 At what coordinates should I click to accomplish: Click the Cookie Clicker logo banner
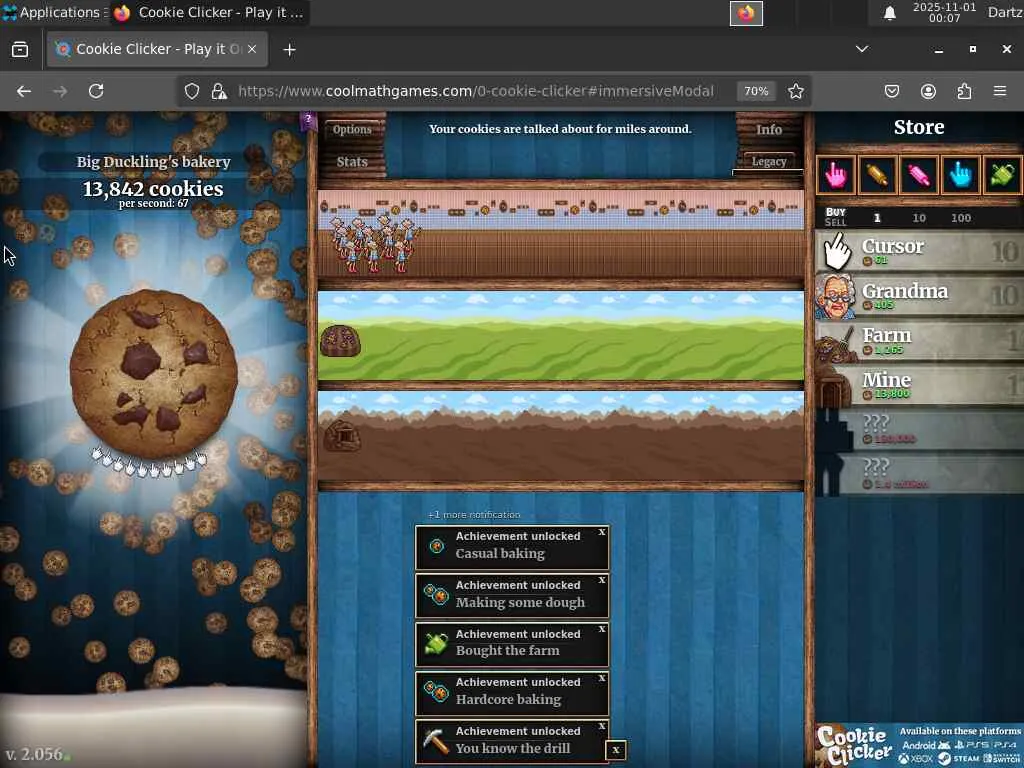click(x=854, y=745)
